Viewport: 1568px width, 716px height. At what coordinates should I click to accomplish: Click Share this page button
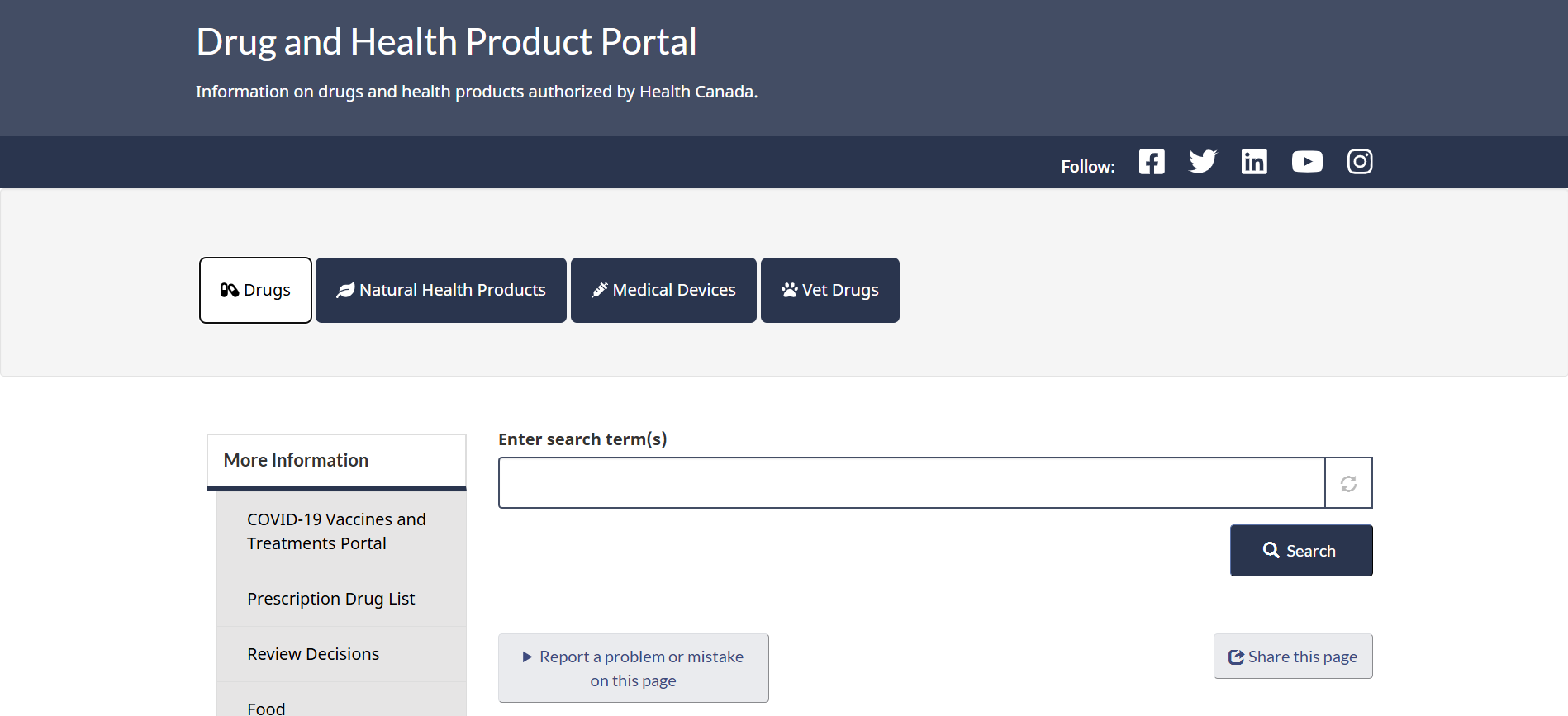(x=1293, y=657)
